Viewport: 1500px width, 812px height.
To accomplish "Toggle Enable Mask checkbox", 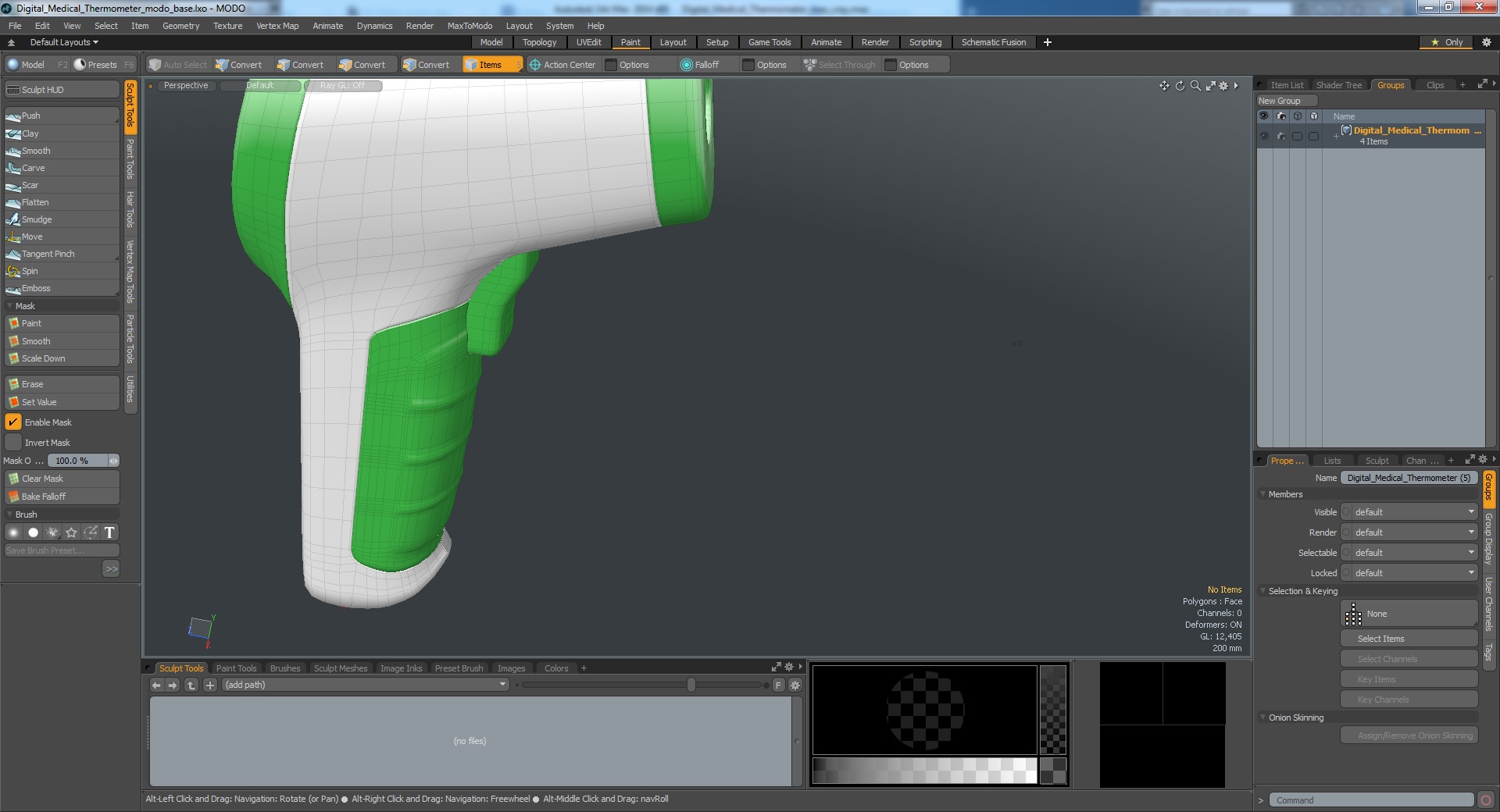I will (13, 422).
